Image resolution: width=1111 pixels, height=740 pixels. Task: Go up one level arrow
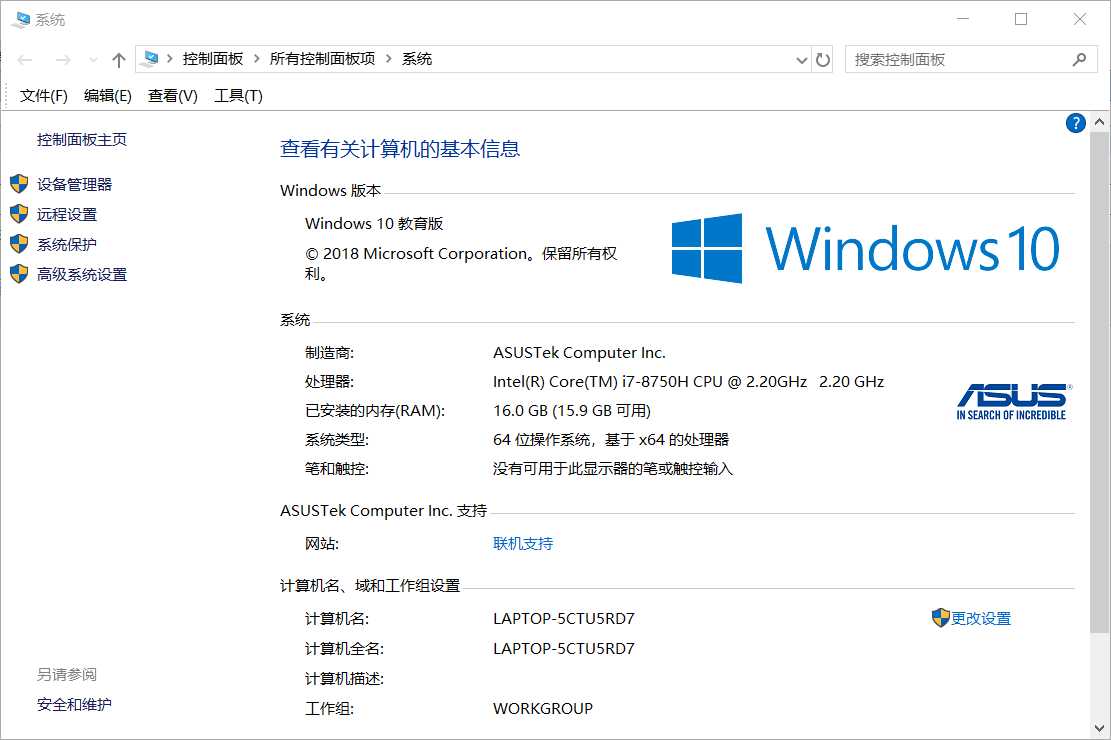[118, 60]
